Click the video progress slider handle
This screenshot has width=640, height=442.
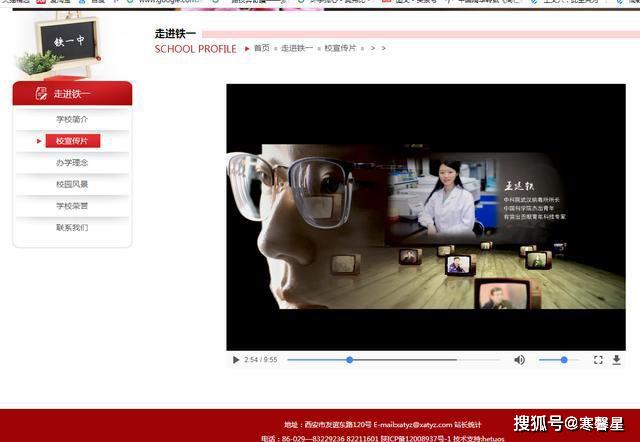349,360
